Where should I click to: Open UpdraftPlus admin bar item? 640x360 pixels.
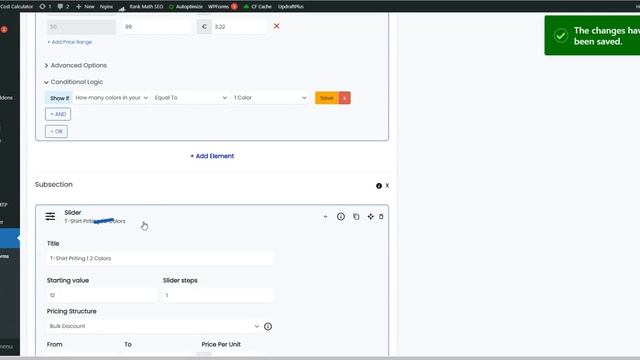(291, 7)
